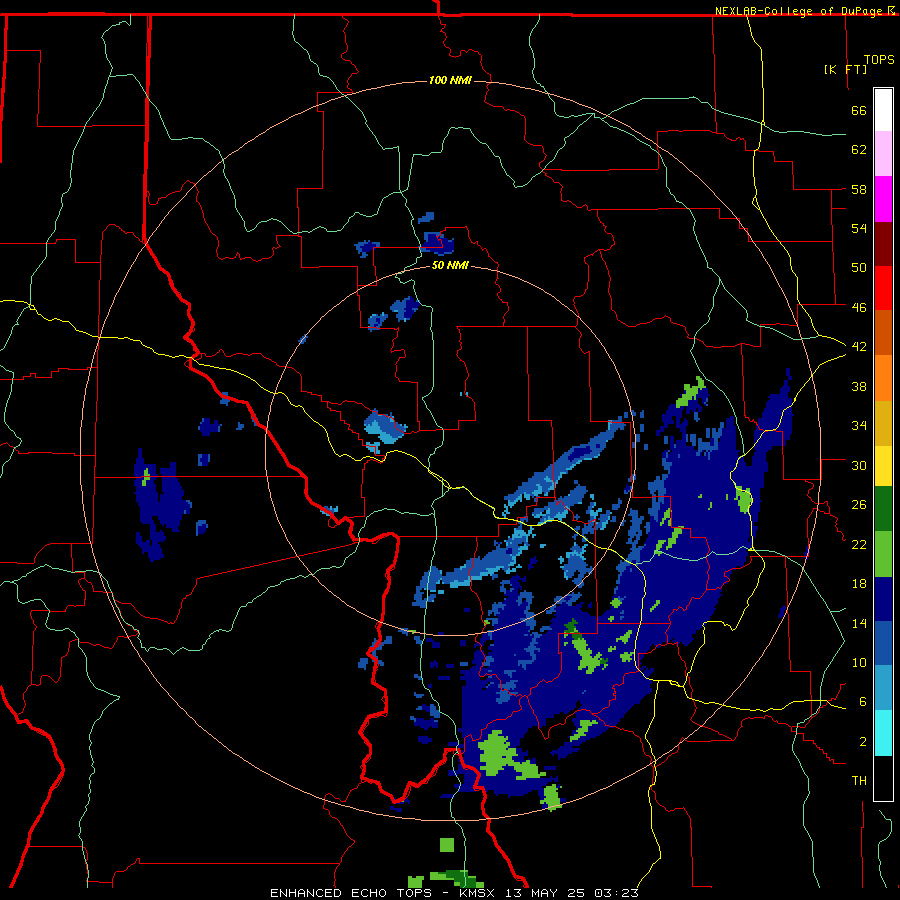Click the light orange legend swatch
This screenshot has width=900, height=900.
click(x=883, y=378)
